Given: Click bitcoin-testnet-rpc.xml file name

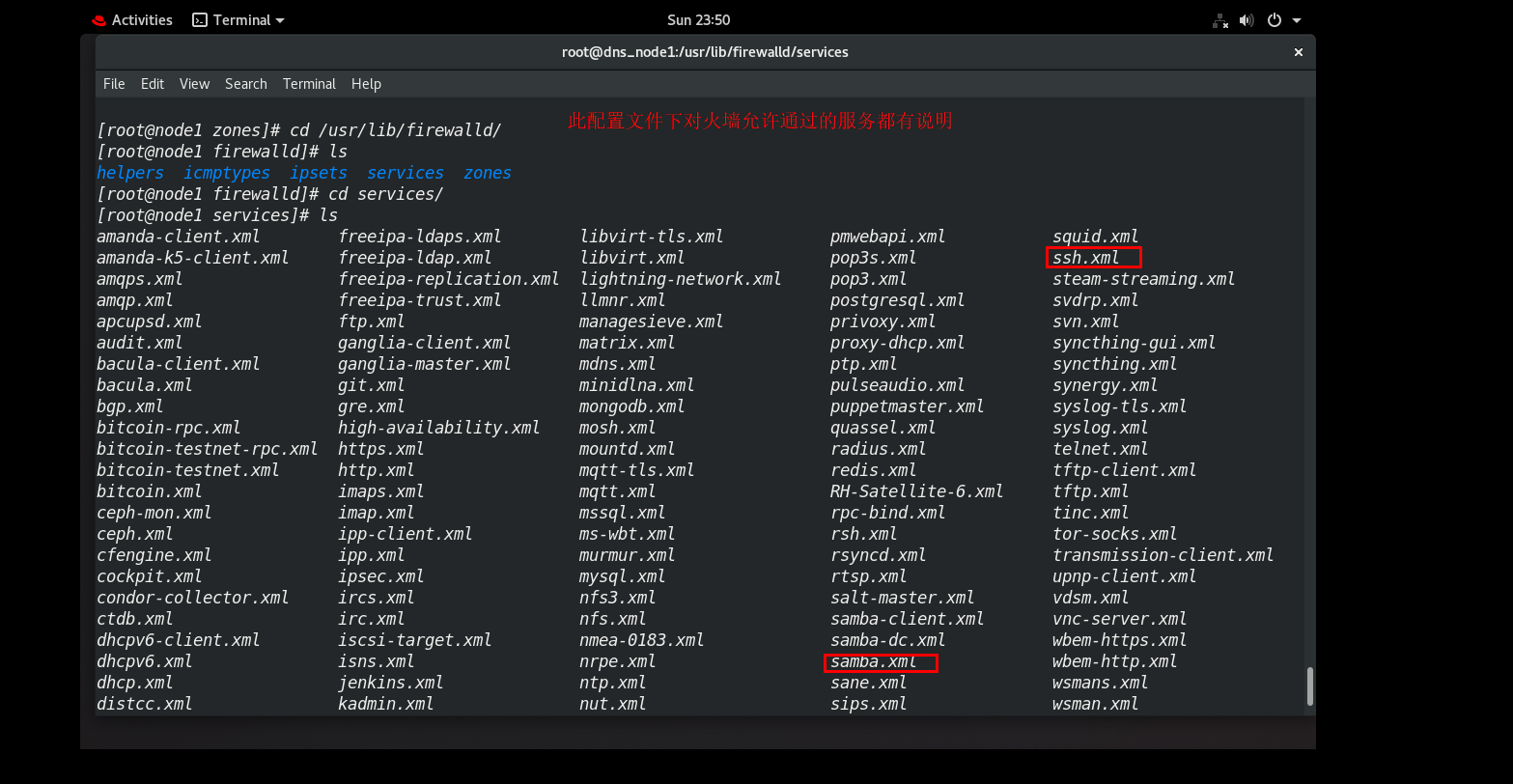Looking at the screenshot, I should (x=208, y=449).
